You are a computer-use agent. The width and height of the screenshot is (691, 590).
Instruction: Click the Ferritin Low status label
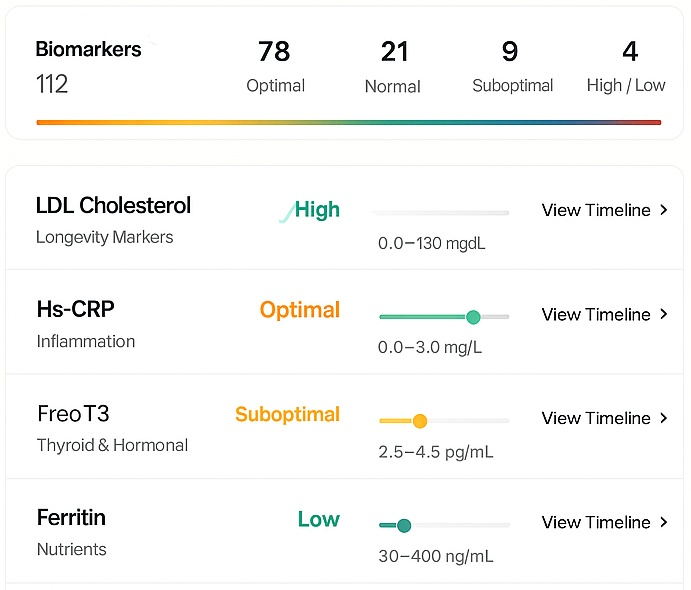pos(318,519)
